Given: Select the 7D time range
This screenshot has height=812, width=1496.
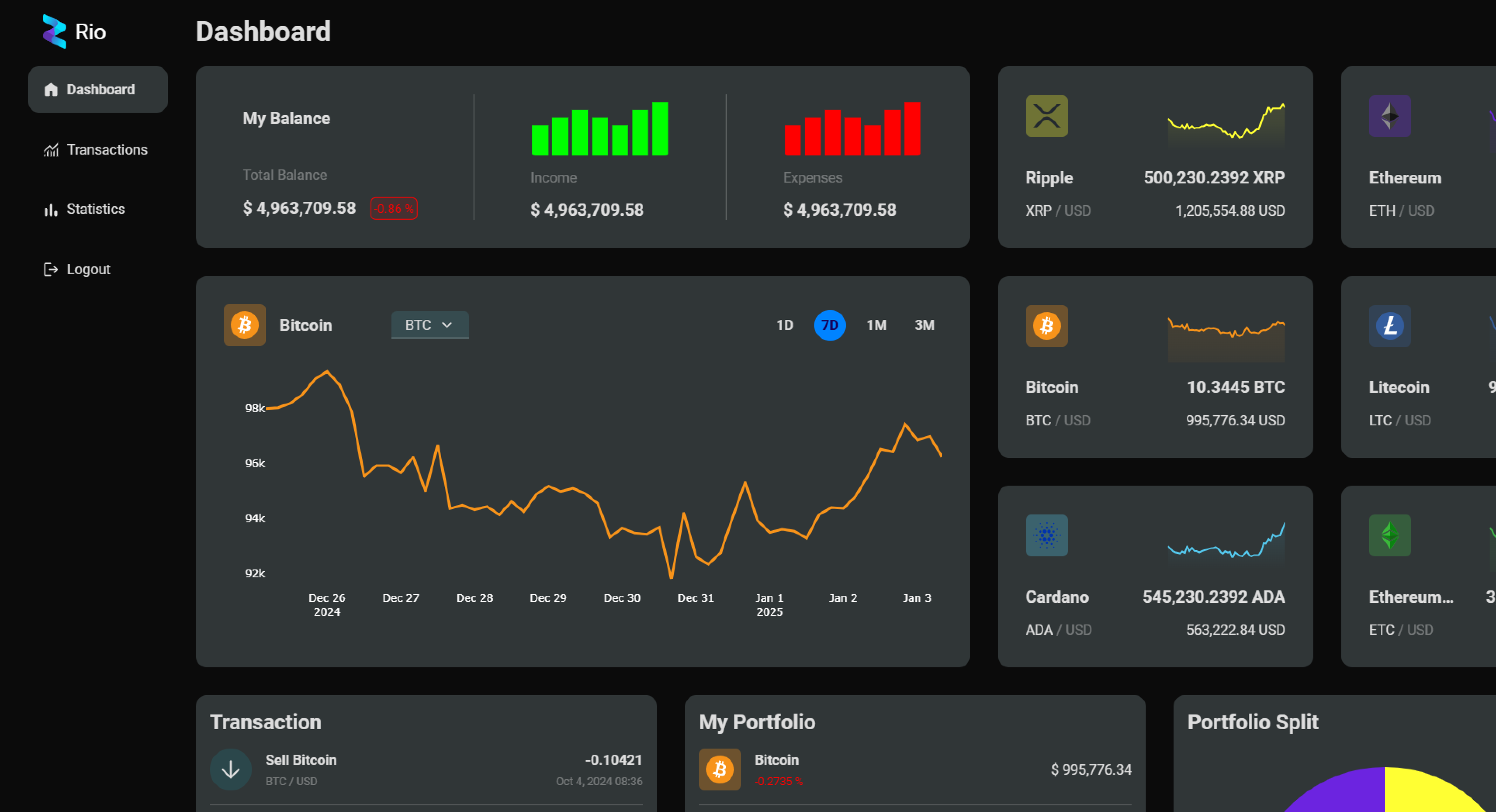Looking at the screenshot, I should [x=829, y=325].
